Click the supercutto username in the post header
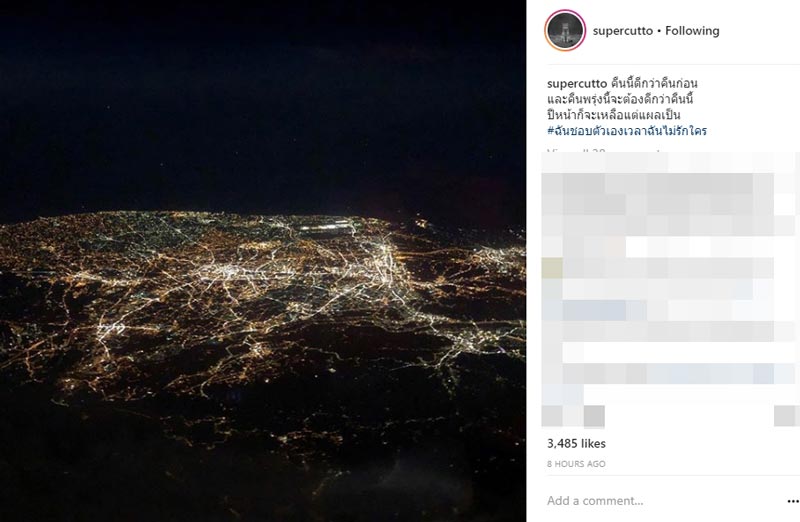Screen dimensions: 800x522 click(622, 31)
